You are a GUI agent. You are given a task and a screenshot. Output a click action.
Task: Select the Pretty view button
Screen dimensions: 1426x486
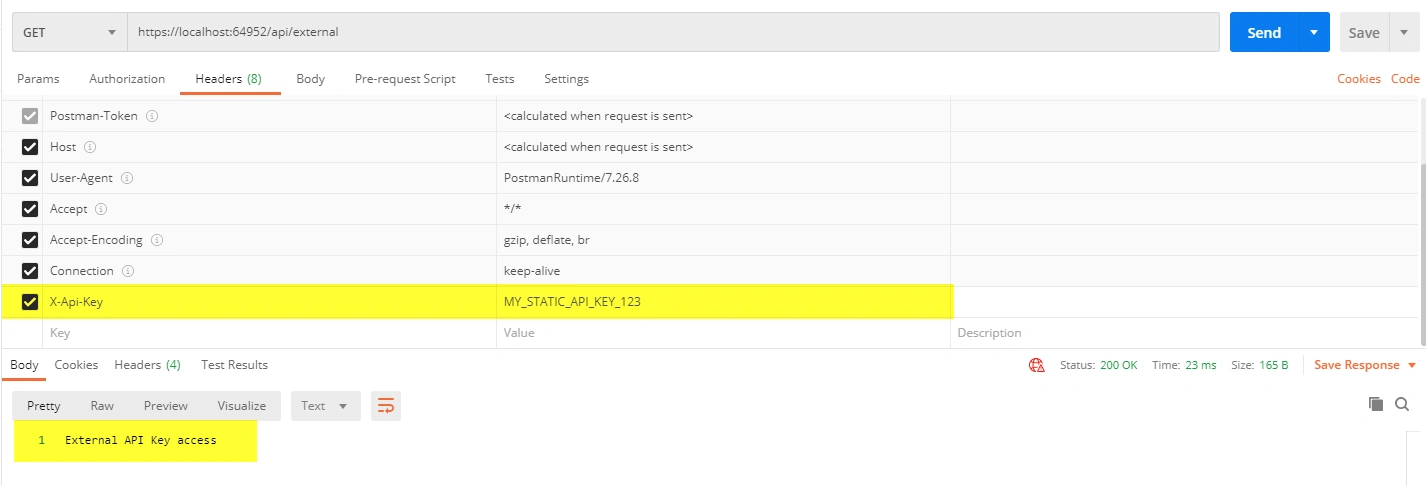pos(43,405)
